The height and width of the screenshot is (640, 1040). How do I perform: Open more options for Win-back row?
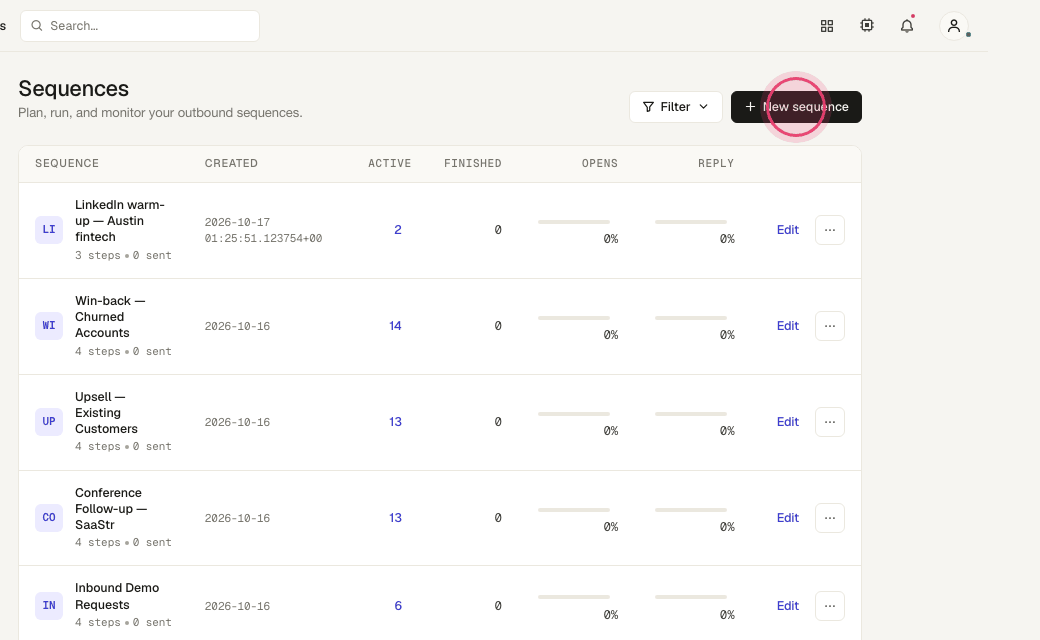pos(830,326)
